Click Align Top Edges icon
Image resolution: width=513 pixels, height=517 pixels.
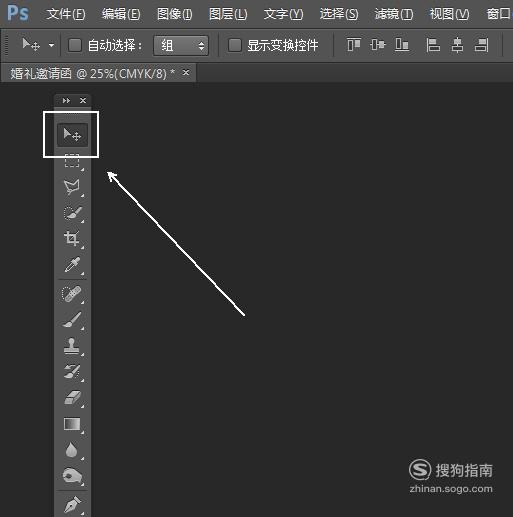pos(354,45)
